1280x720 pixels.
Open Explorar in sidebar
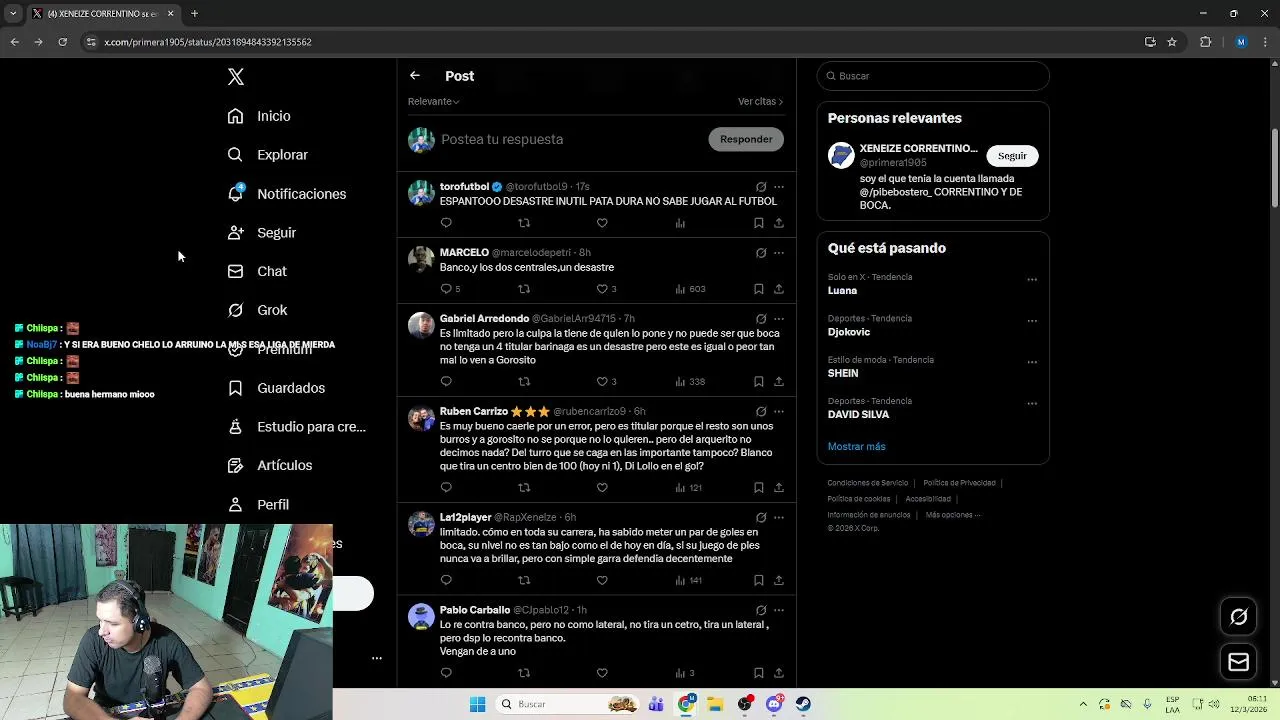(x=267, y=155)
